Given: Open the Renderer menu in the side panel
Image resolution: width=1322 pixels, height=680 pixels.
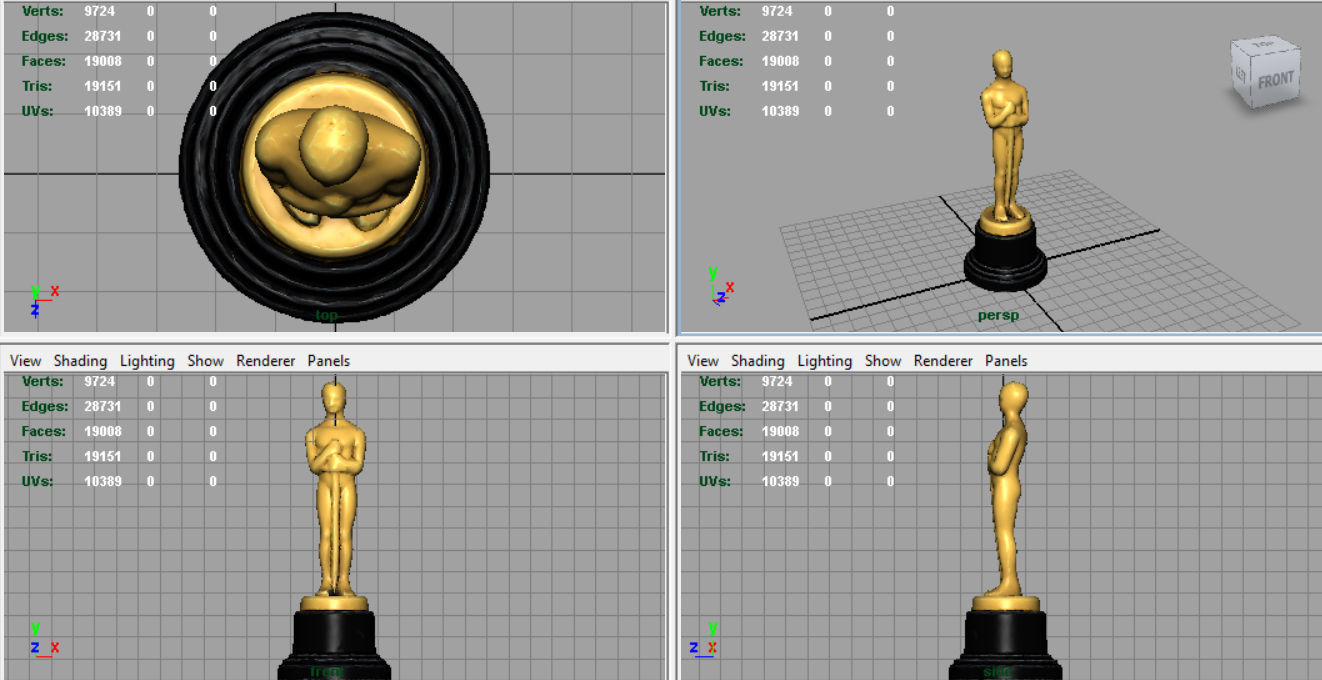Looking at the screenshot, I should tap(943, 361).
